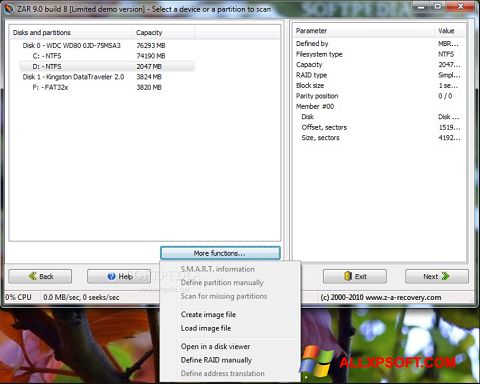Click the 3820 MB capacity cell
The width and height of the screenshot is (480, 384).
[x=149, y=87]
